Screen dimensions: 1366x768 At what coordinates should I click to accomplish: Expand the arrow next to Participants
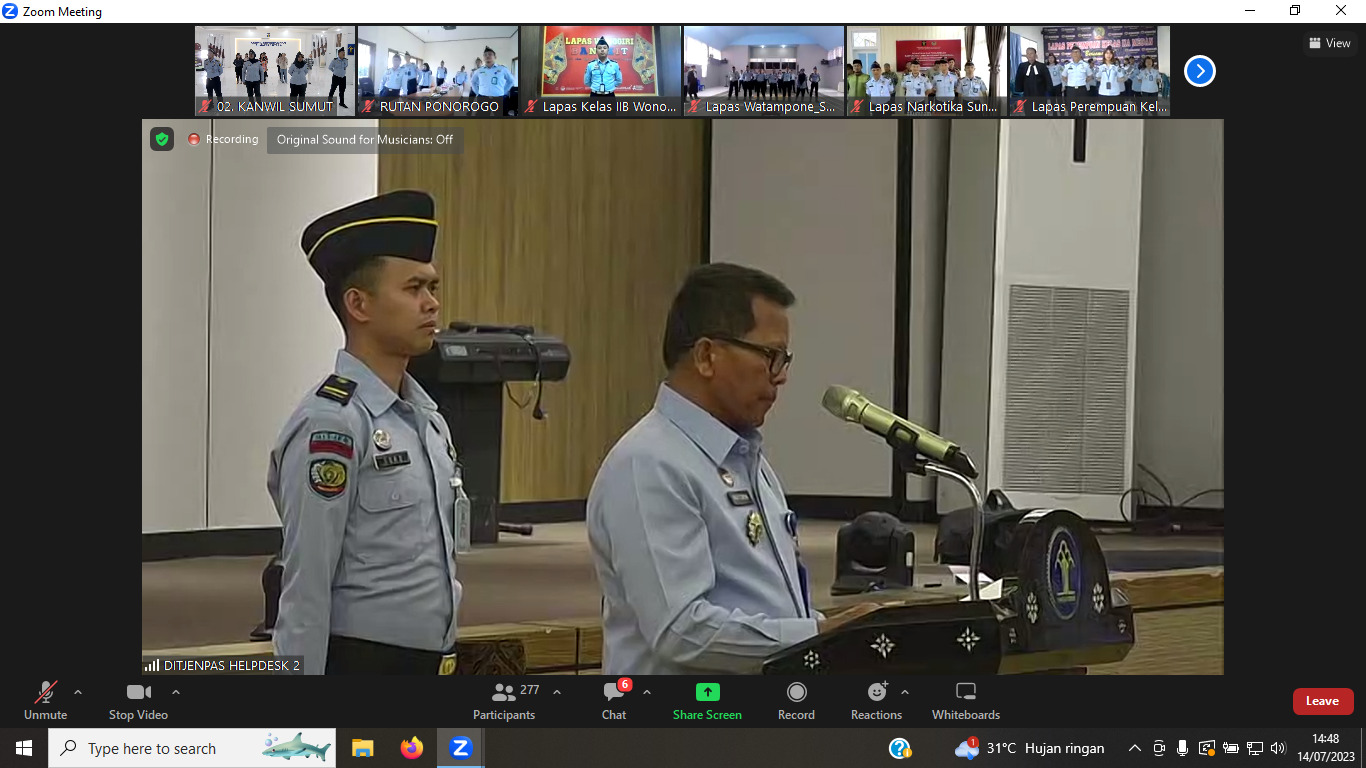tap(557, 692)
